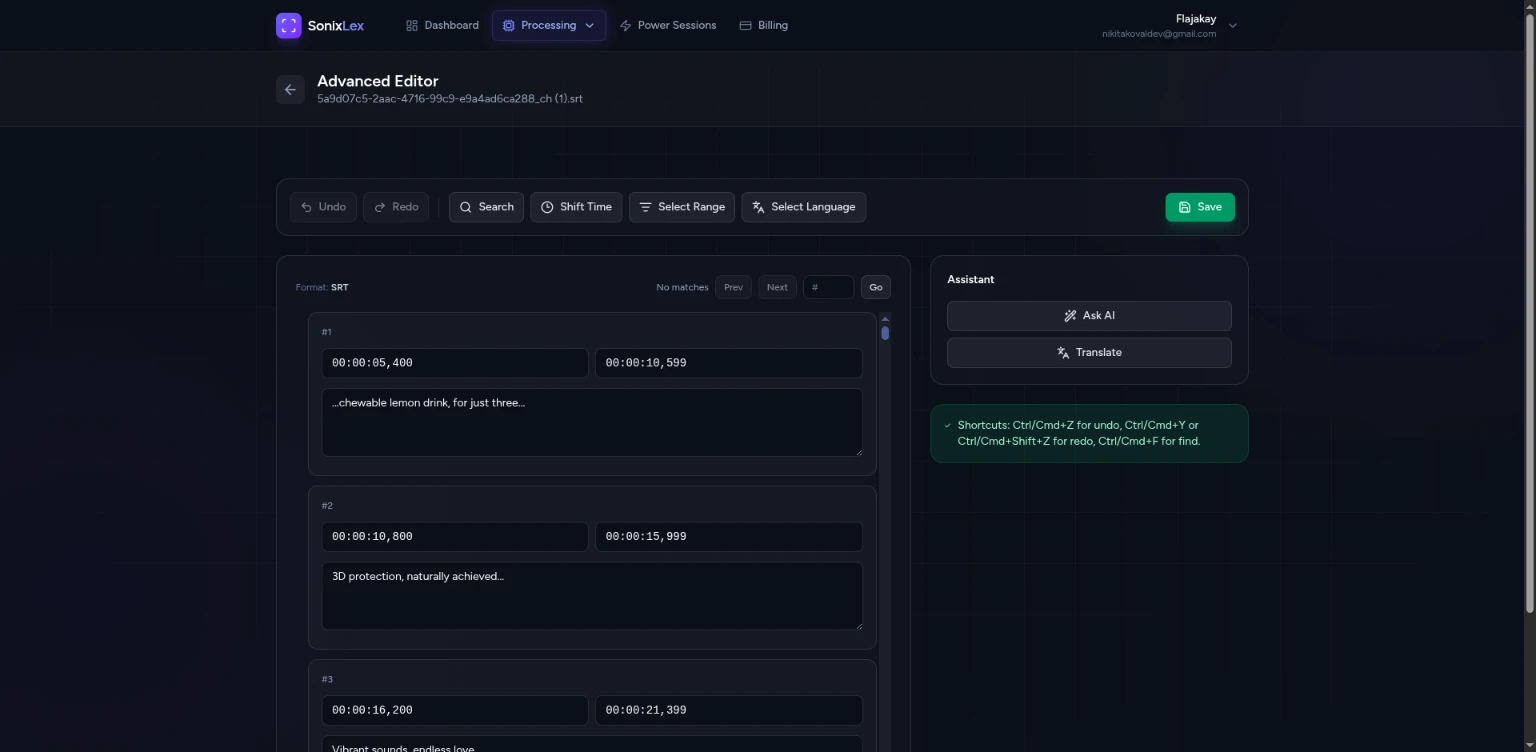The image size is (1536, 752).
Task: Go back using the left arrow button
Action: pos(290,90)
